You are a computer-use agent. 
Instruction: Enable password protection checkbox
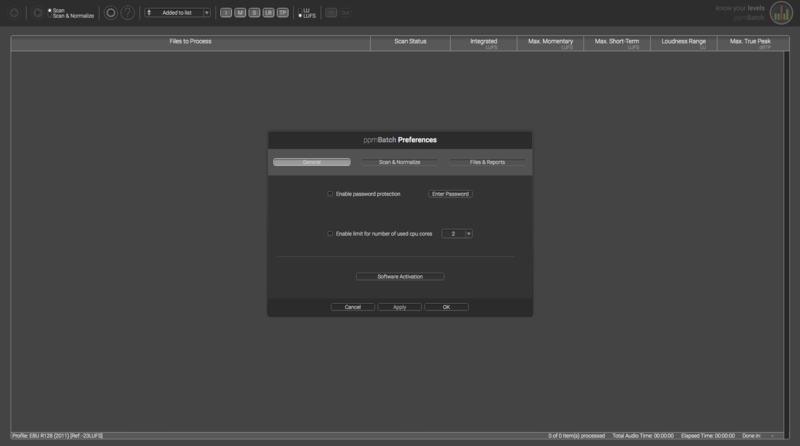pyautogui.click(x=330, y=194)
